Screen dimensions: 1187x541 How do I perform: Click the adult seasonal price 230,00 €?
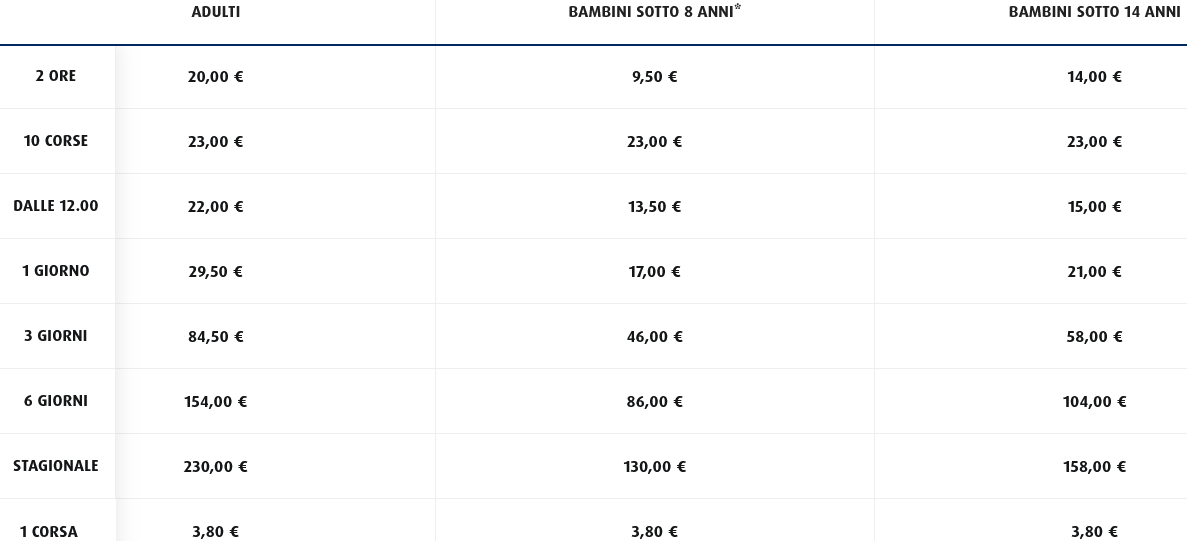pyautogui.click(x=216, y=467)
